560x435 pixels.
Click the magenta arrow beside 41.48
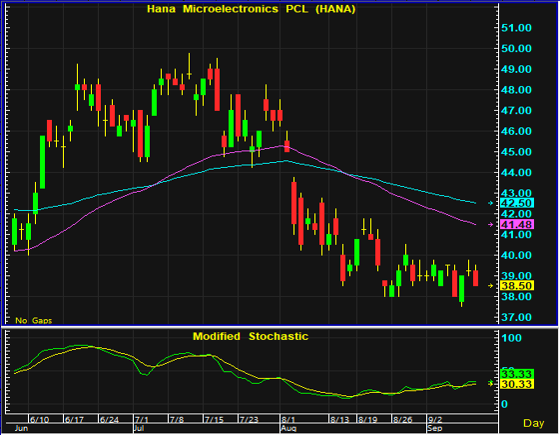click(491, 225)
